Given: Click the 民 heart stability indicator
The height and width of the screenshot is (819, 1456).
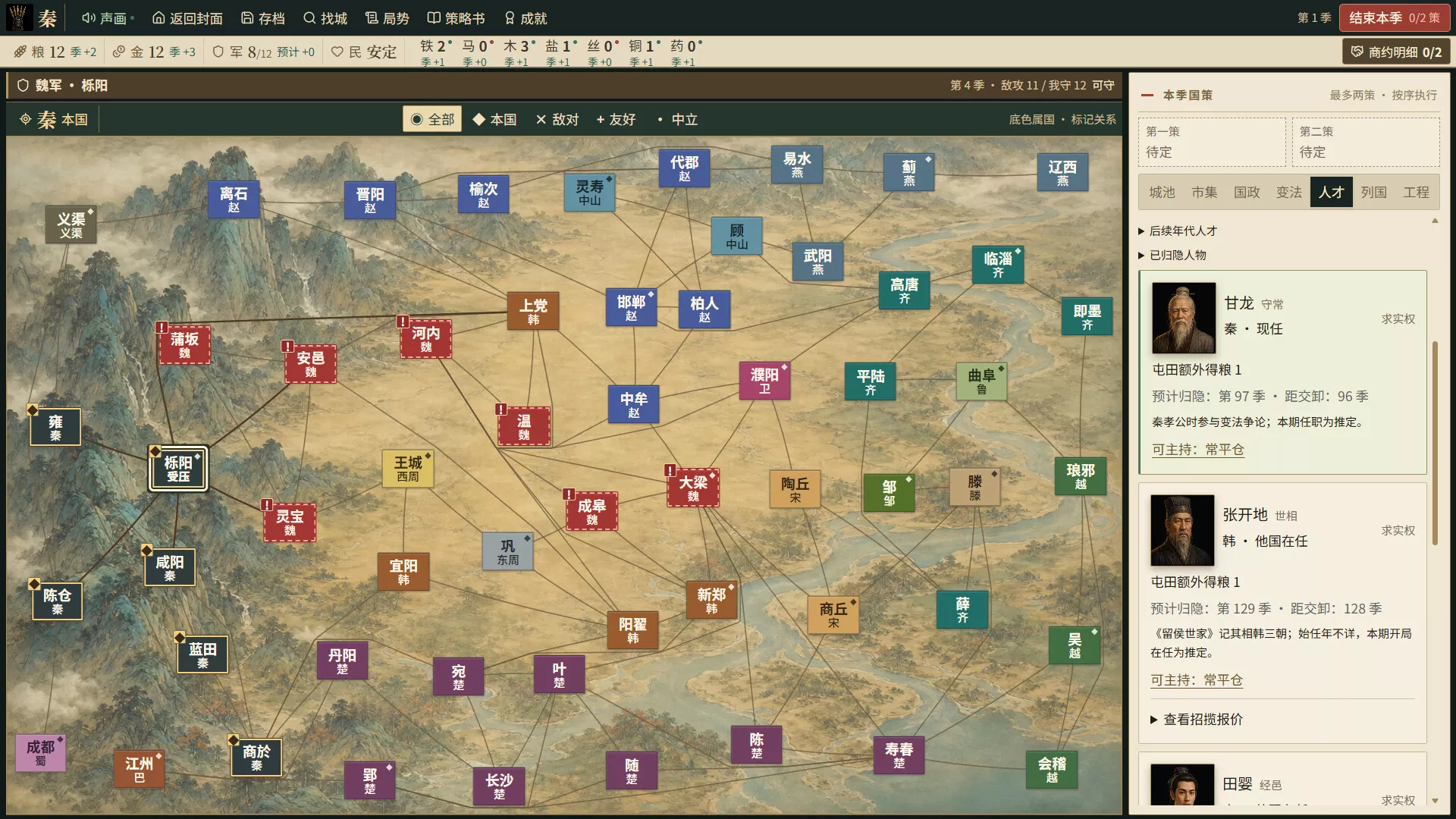Looking at the screenshot, I should [x=364, y=52].
